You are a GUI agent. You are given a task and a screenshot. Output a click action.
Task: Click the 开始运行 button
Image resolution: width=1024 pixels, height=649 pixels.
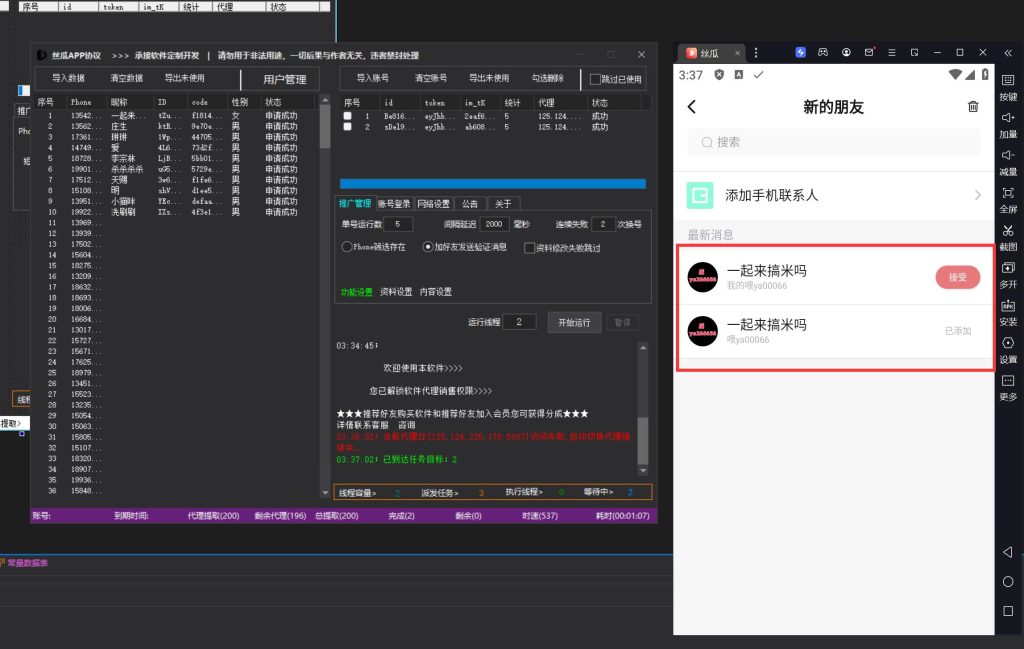point(574,322)
